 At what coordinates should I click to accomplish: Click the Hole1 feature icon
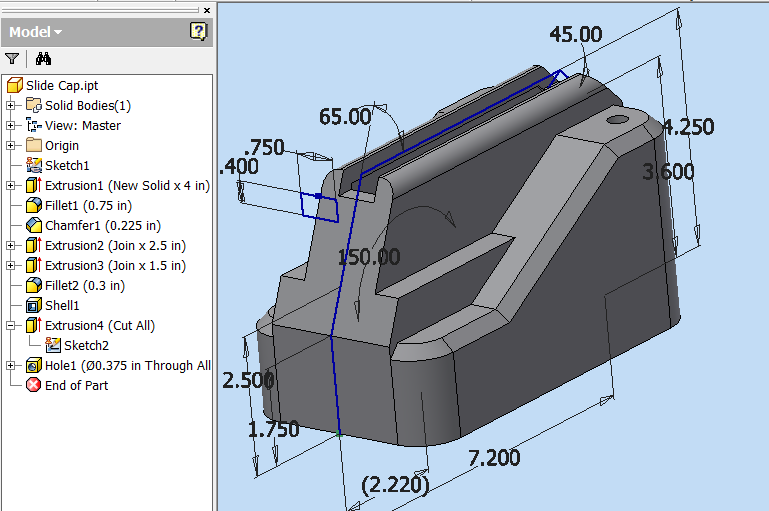(x=34, y=365)
